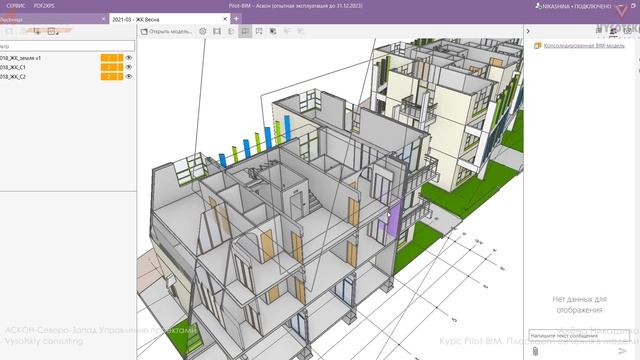
Task: Toggle visibility of 018_ЖК_земля v1
Action: (x=129, y=58)
